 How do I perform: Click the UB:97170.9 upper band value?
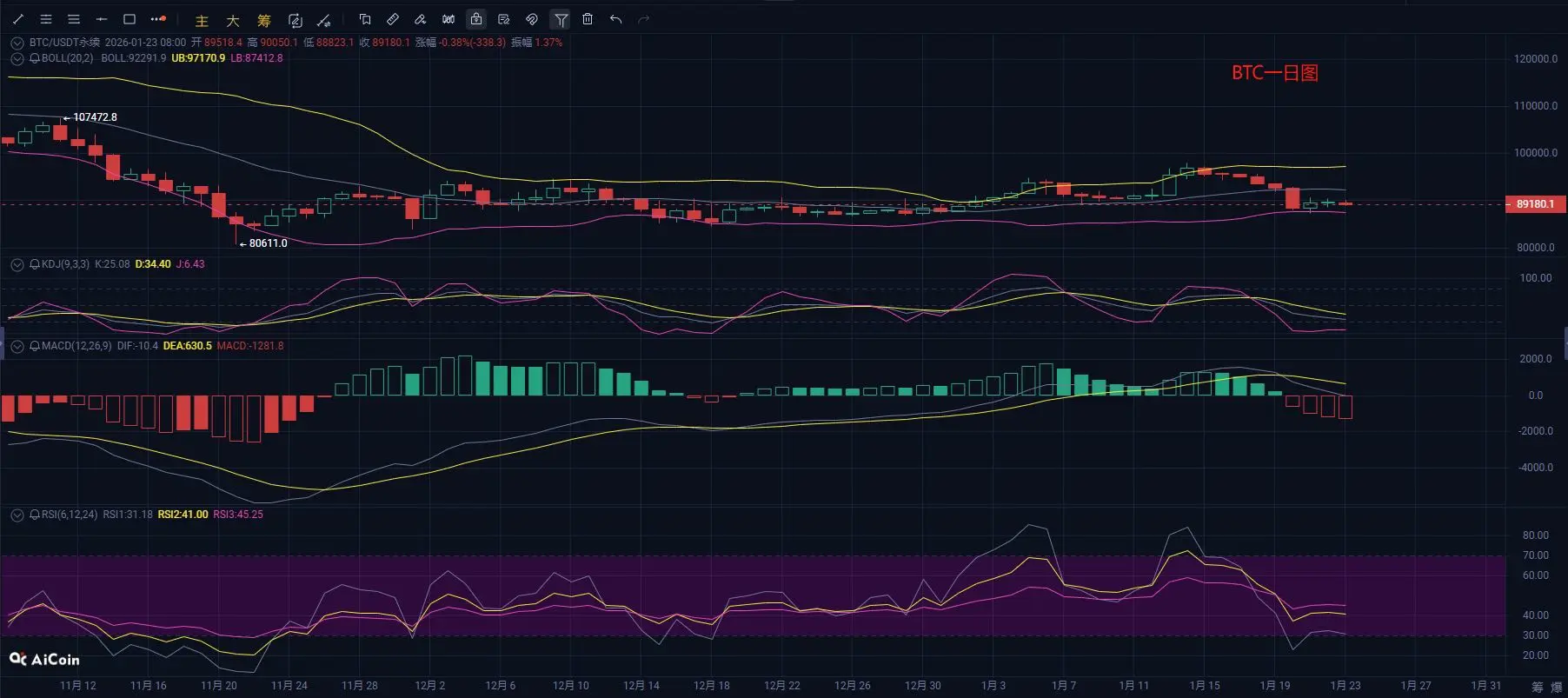pos(198,58)
